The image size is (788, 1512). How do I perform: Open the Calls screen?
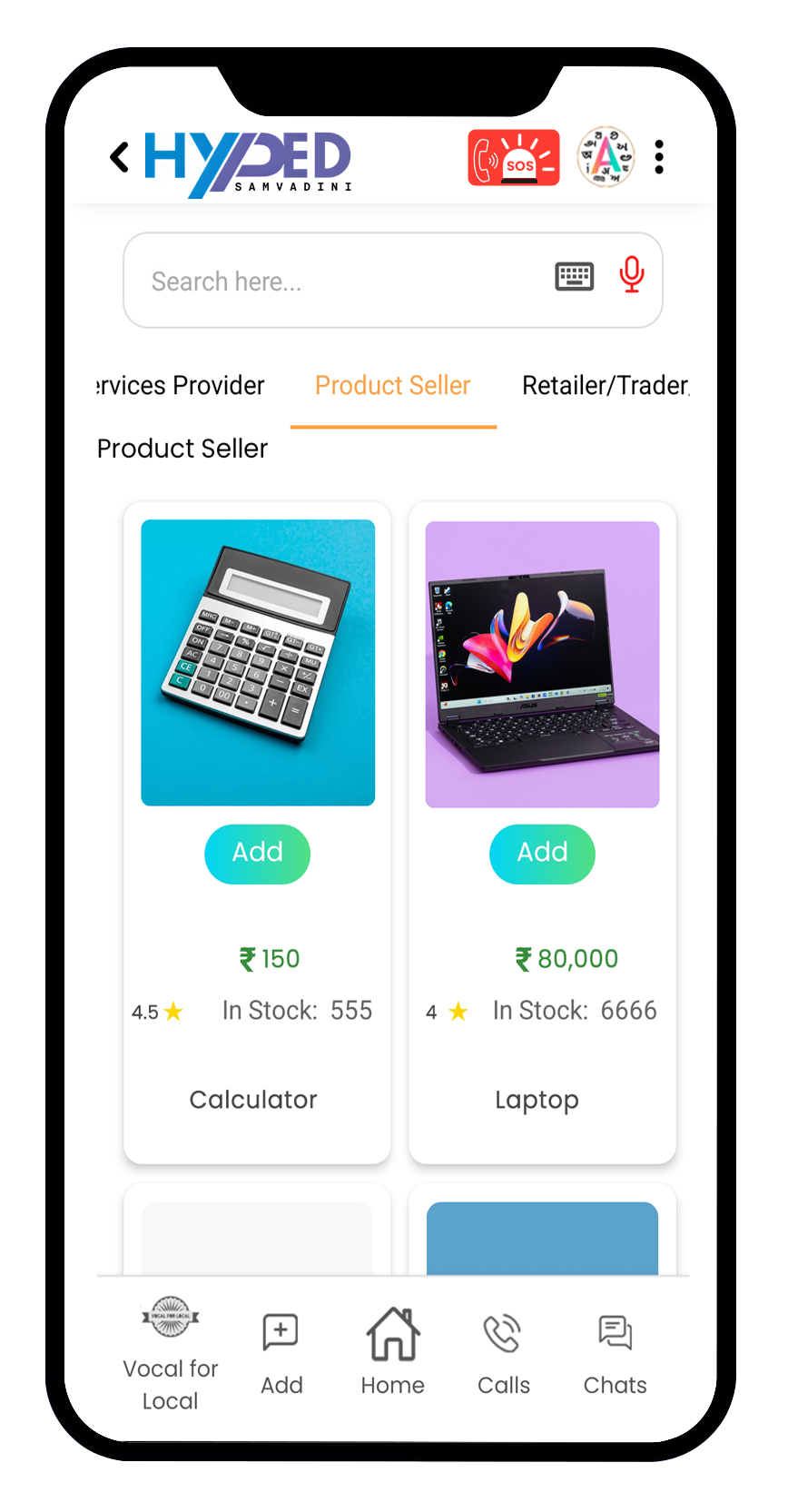pyautogui.click(x=504, y=1354)
